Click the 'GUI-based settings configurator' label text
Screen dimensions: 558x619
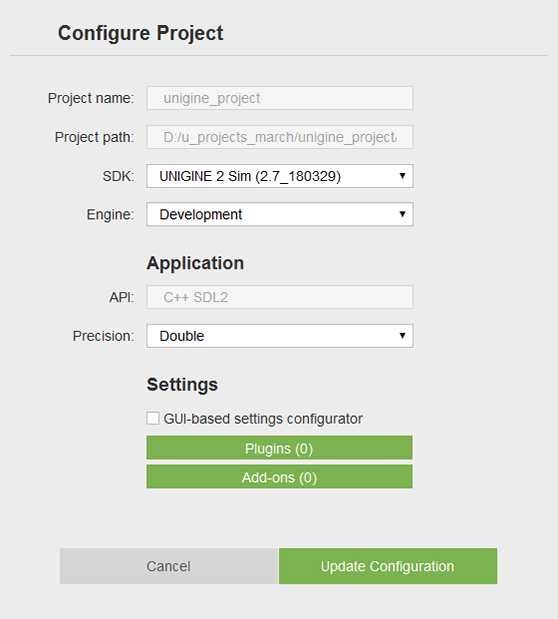tap(263, 419)
